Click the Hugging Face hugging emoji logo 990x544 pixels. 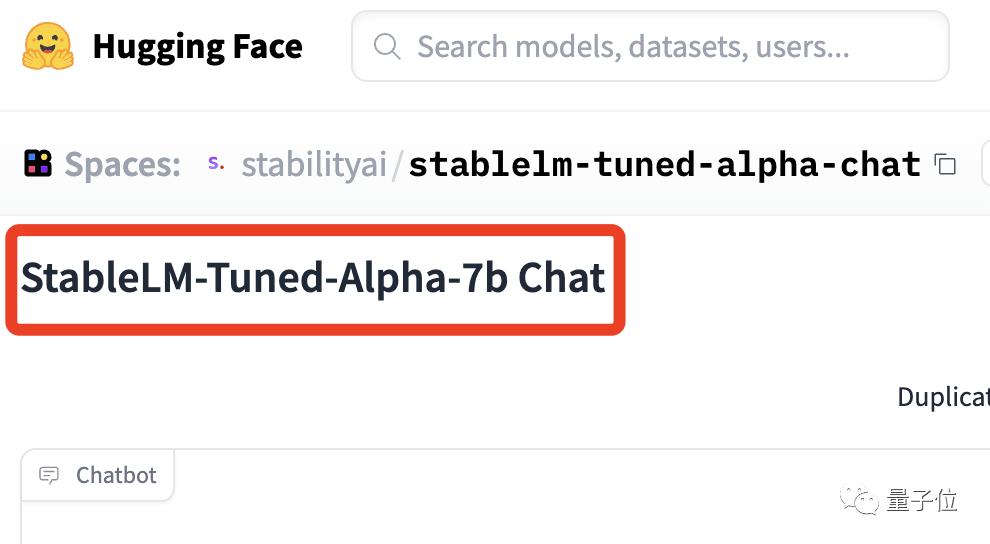48,46
